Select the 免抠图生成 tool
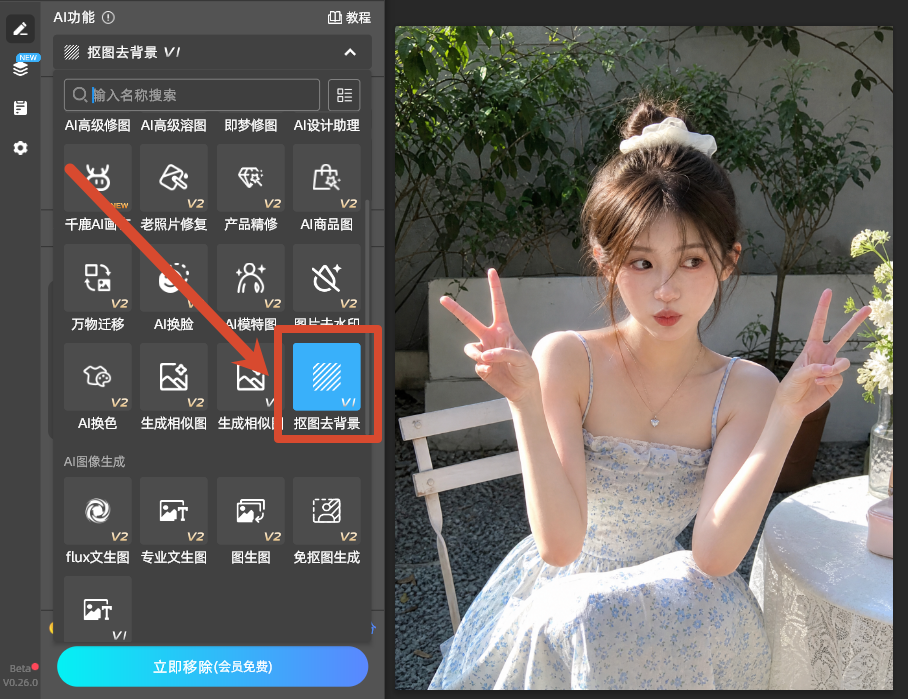908x699 pixels. pyautogui.click(x=327, y=521)
